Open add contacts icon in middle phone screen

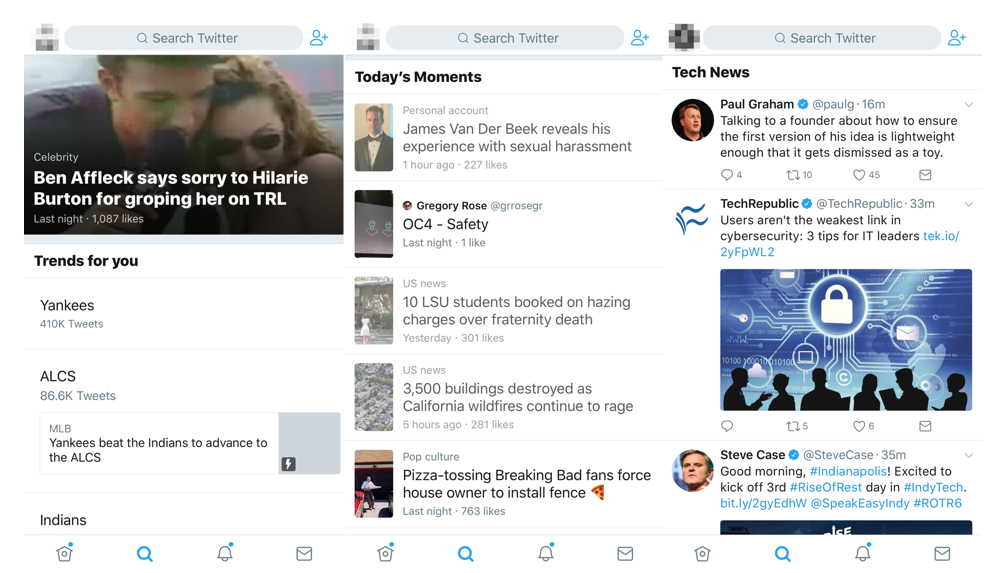(x=640, y=38)
